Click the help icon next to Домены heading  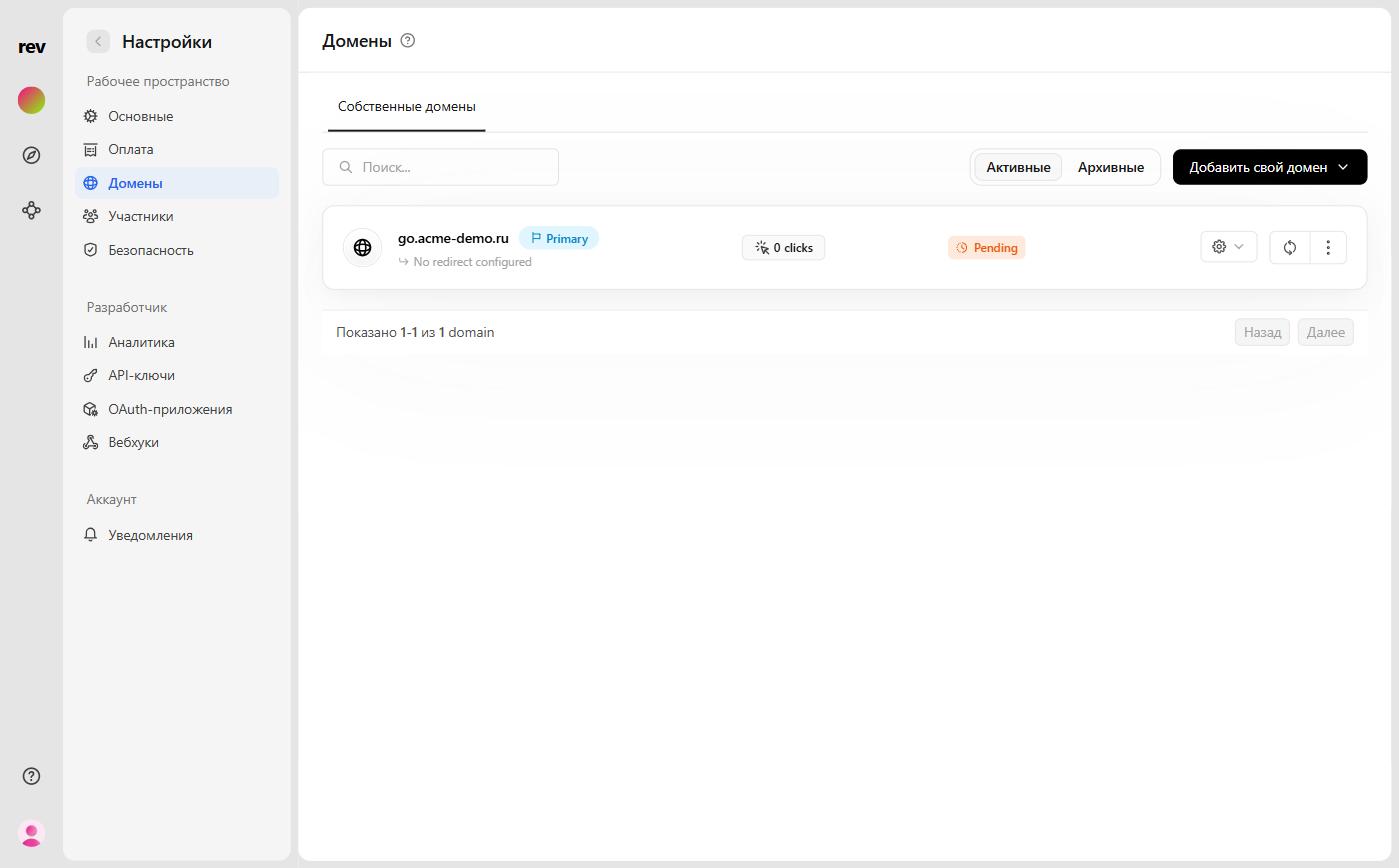coord(407,41)
